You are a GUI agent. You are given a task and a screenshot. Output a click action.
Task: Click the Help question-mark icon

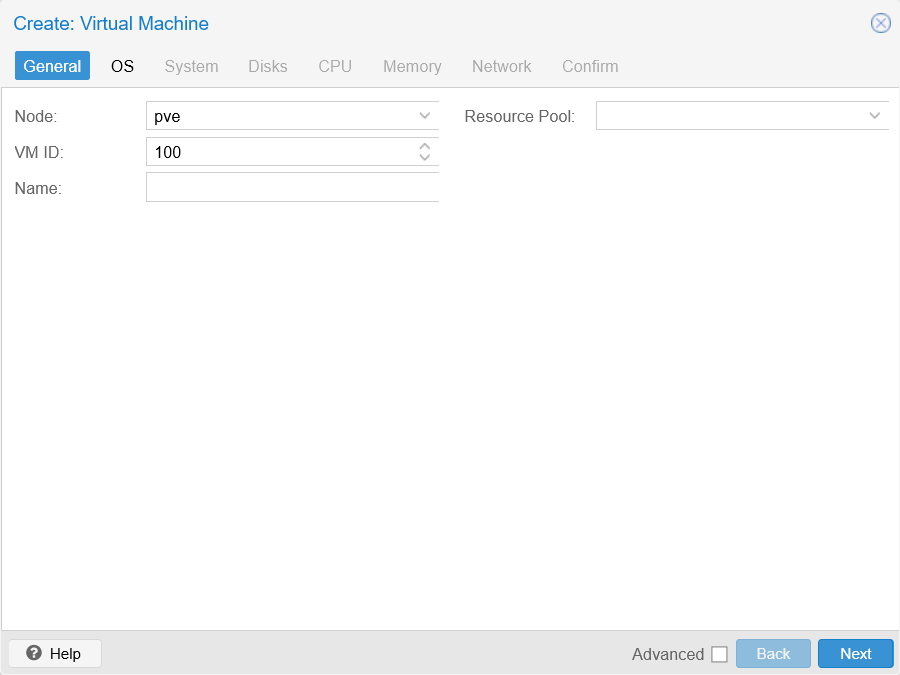32,653
